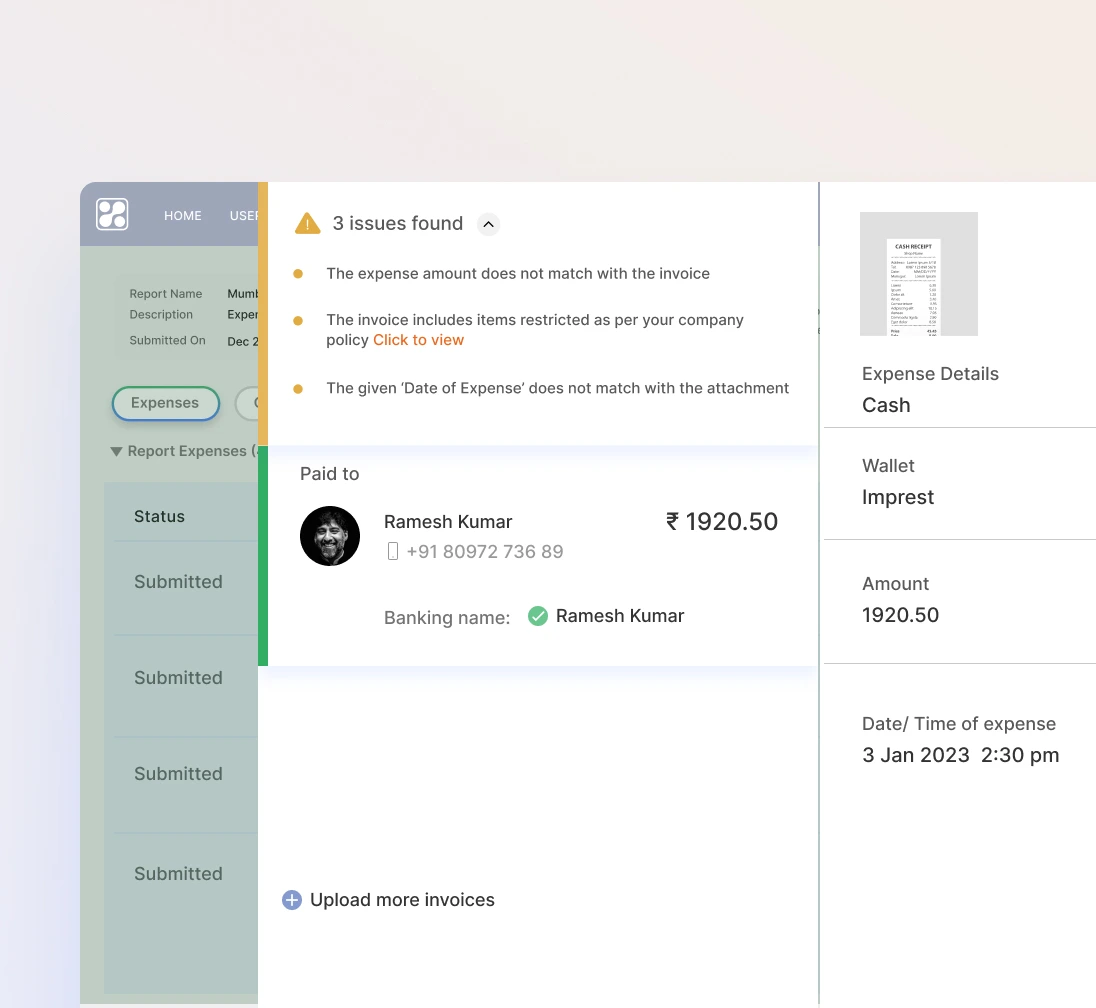Click the app logo icon
This screenshot has width=1096, height=1008.
click(x=112, y=215)
